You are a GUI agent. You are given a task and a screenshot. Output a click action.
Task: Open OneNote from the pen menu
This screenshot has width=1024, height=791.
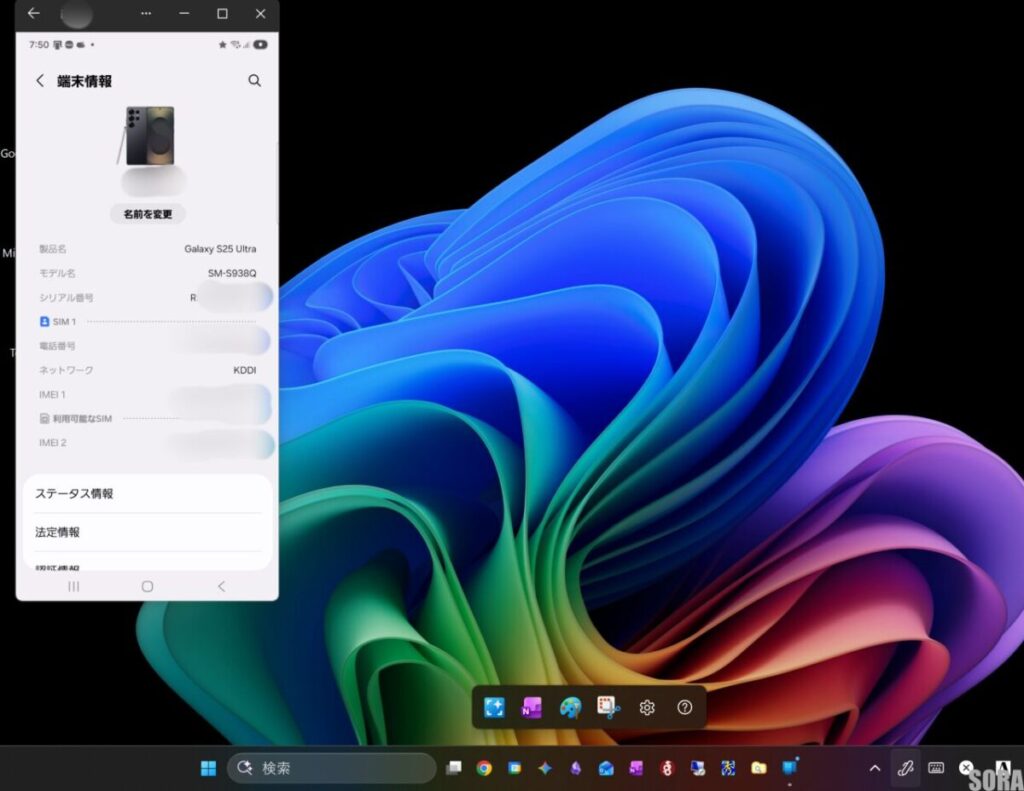tap(532, 708)
